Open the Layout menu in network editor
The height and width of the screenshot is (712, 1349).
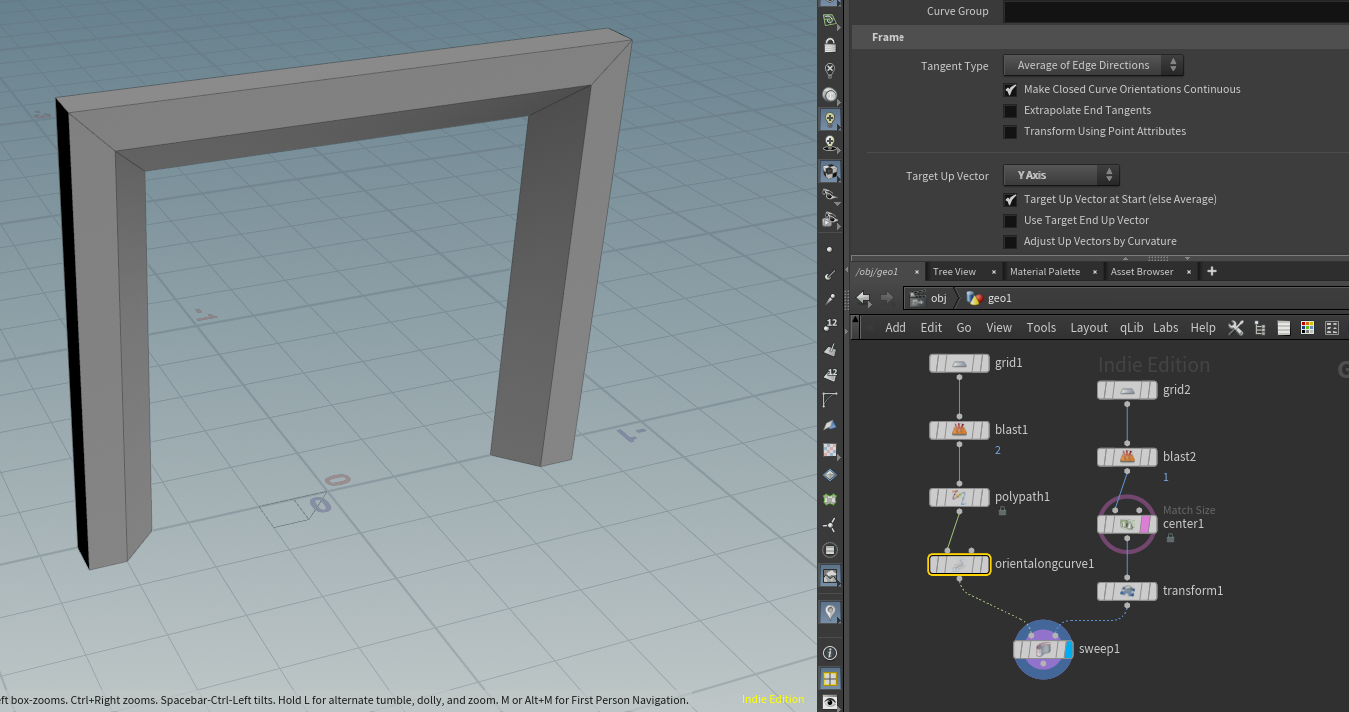[1088, 328]
